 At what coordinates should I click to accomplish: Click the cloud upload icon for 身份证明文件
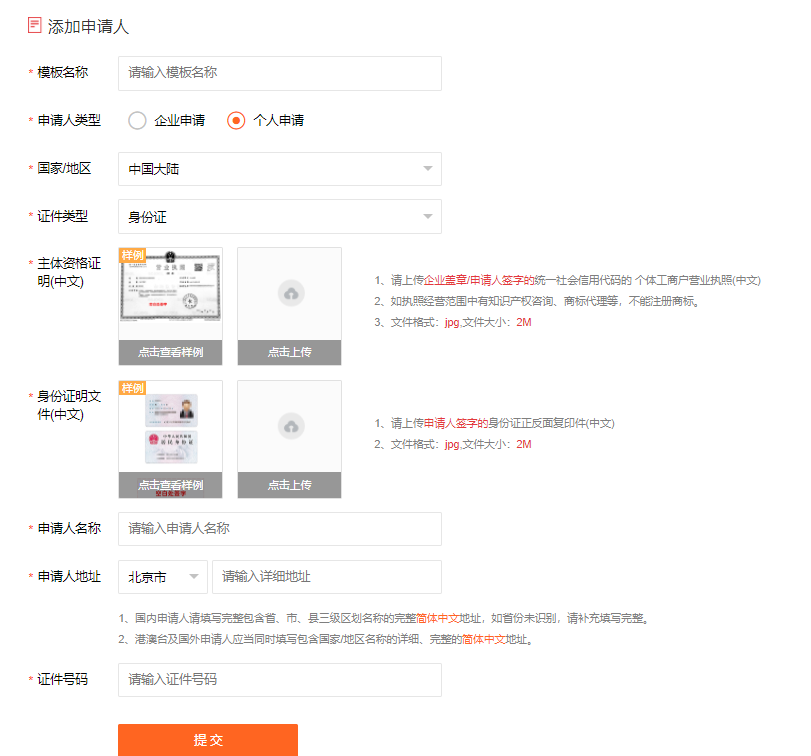[x=291, y=426]
